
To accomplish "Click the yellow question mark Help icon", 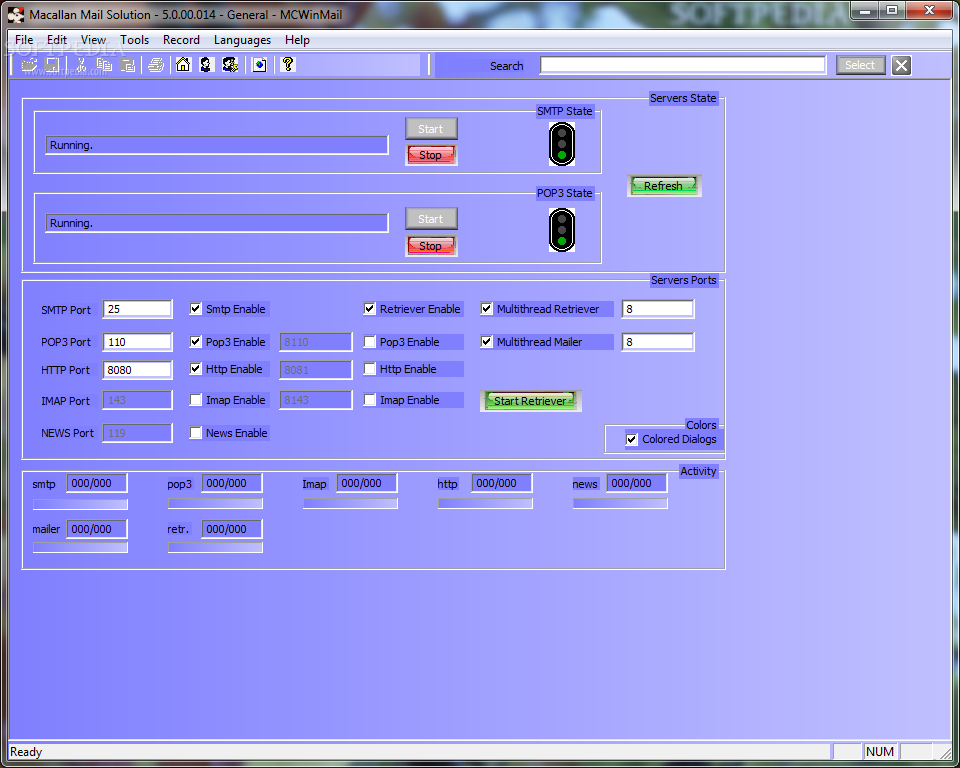I will pyautogui.click(x=288, y=64).
